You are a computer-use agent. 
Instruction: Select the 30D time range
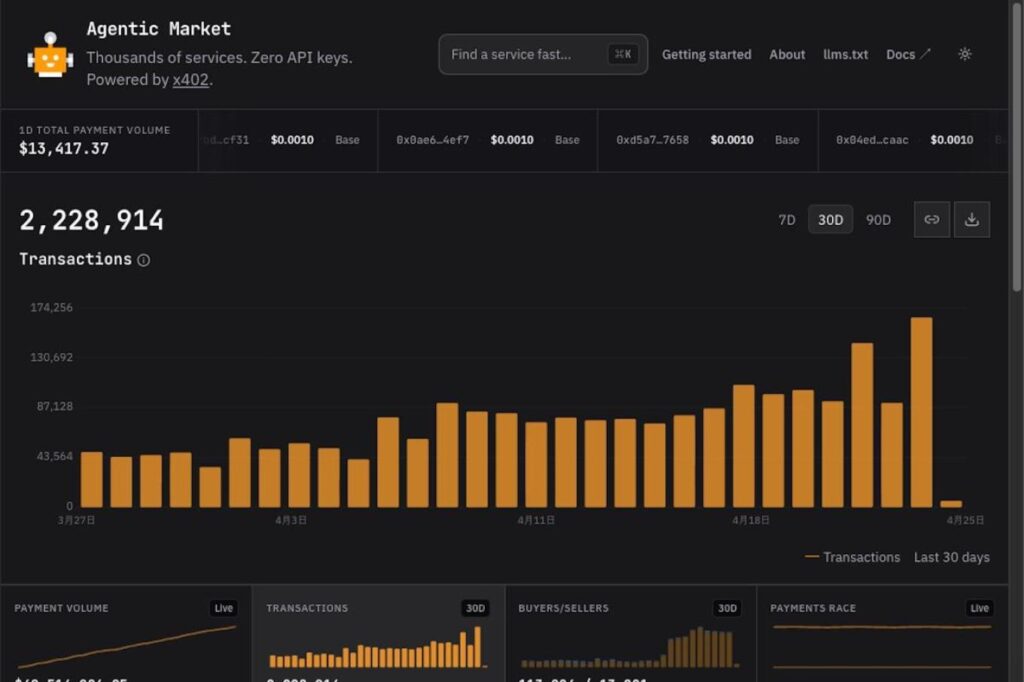click(x=830, y=220)
